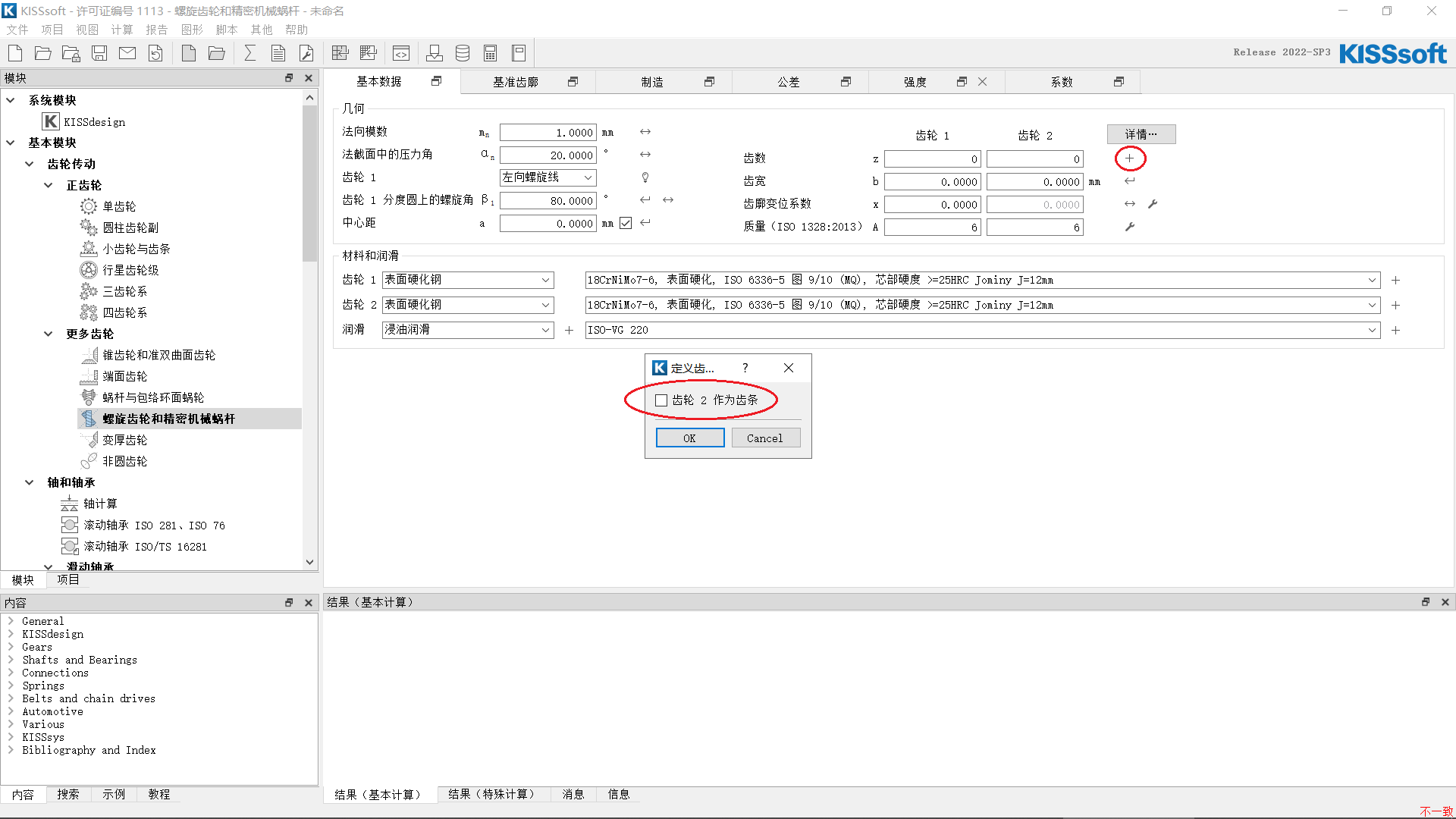Screen dimensions: 1456x819
Task: Open gear 1 18CrNiMo7-6 material dropdown
Action: (x=983, y=281)
